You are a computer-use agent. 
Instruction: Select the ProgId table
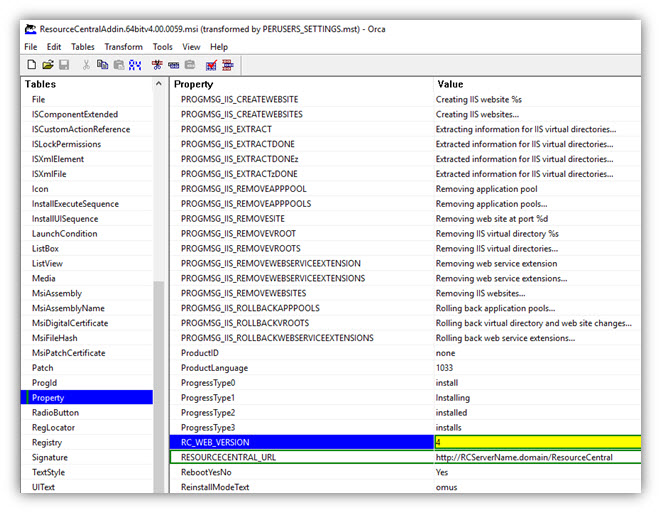(x=44, y=383)
